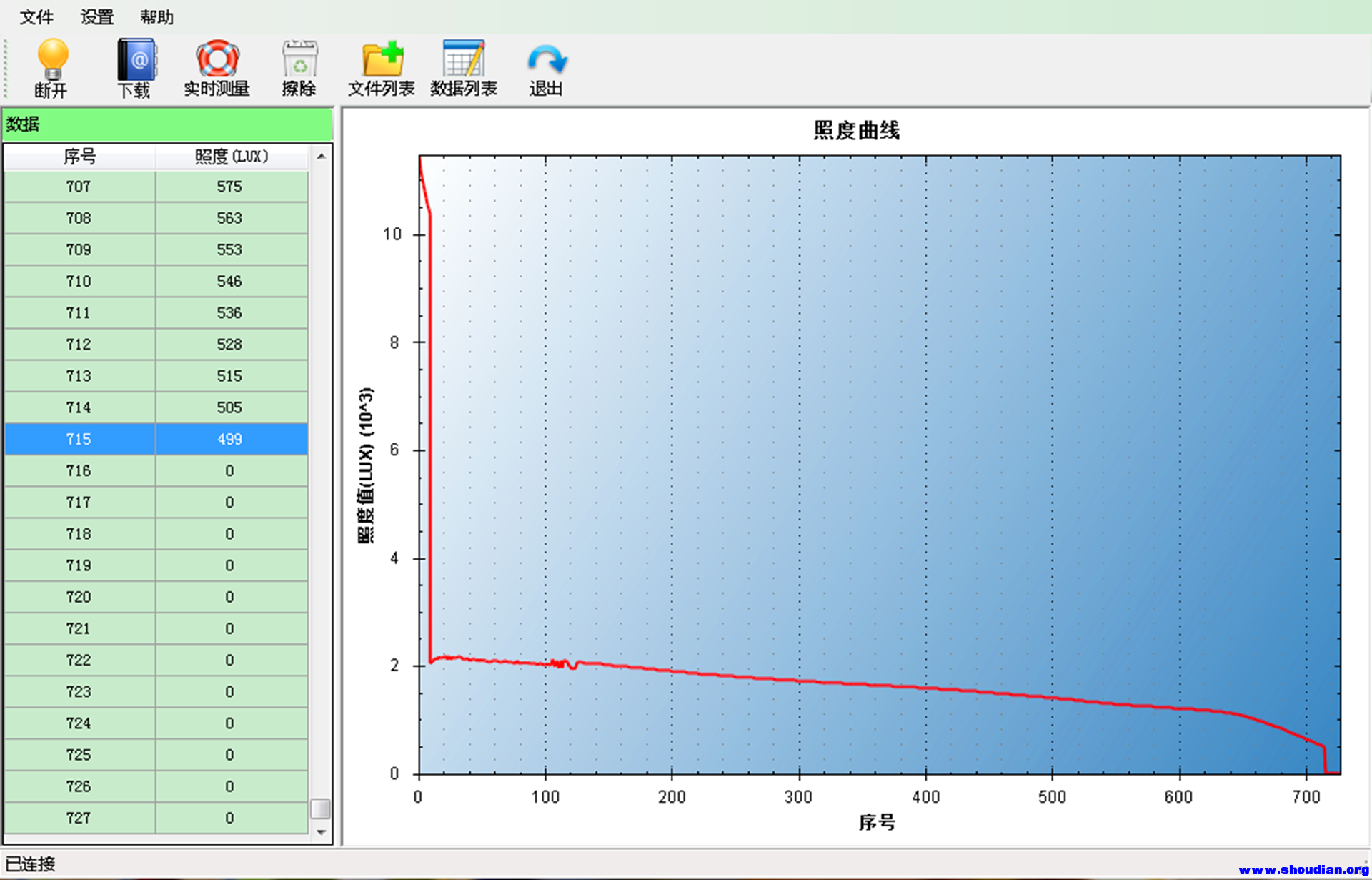Click the lux value 536
The height and width of the screenshot is (880, 1372).
point(229,312)
